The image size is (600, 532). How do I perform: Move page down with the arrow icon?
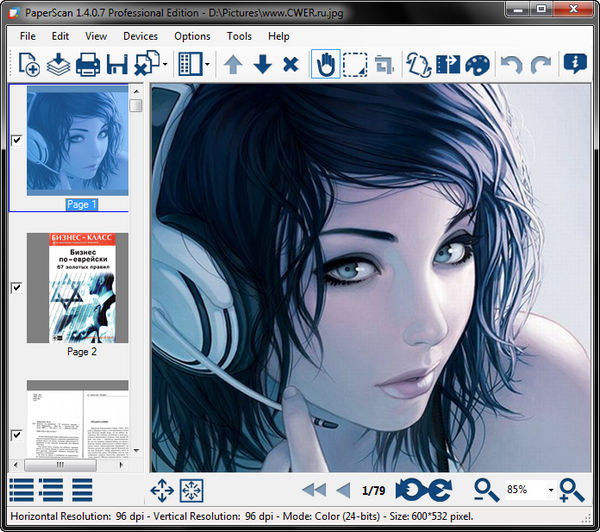pos(262,64)
